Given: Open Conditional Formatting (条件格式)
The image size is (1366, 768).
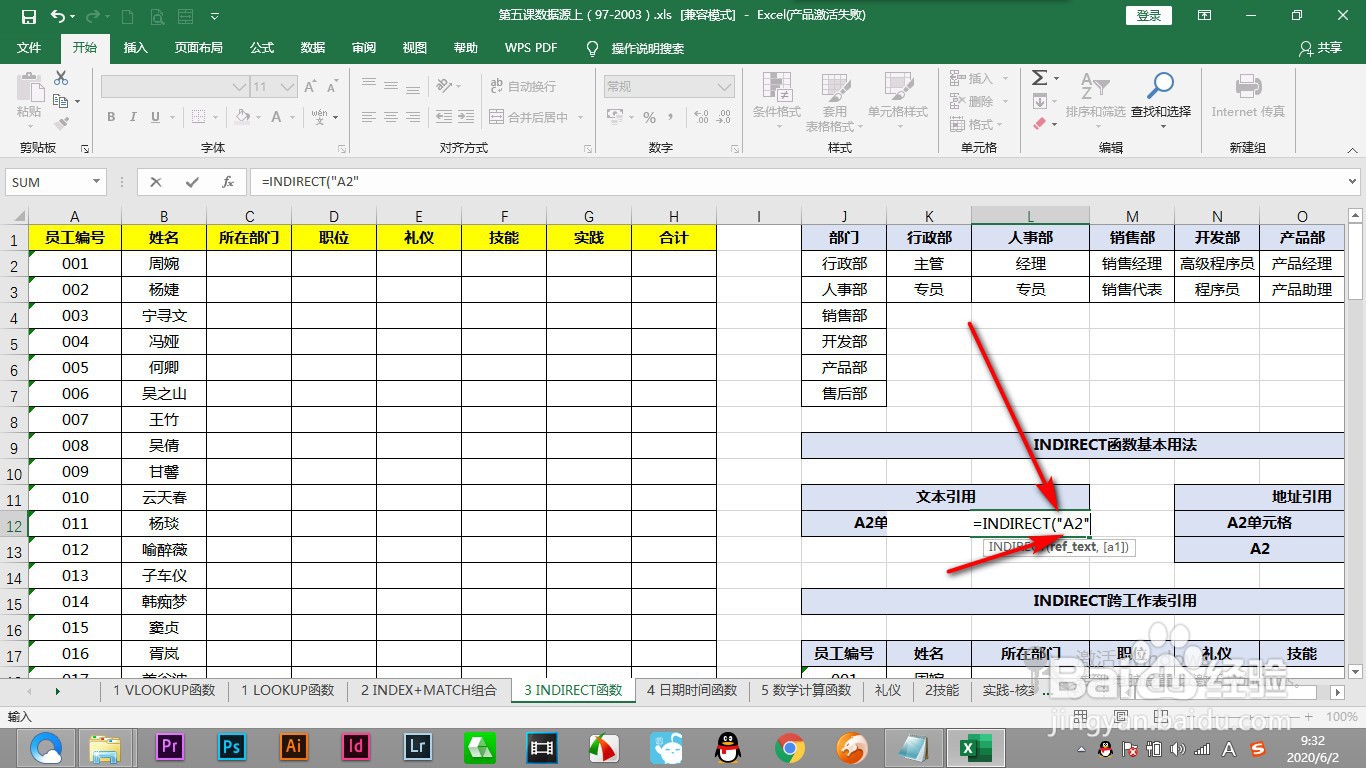Looking at the screenshot, I should click(777, 102).
